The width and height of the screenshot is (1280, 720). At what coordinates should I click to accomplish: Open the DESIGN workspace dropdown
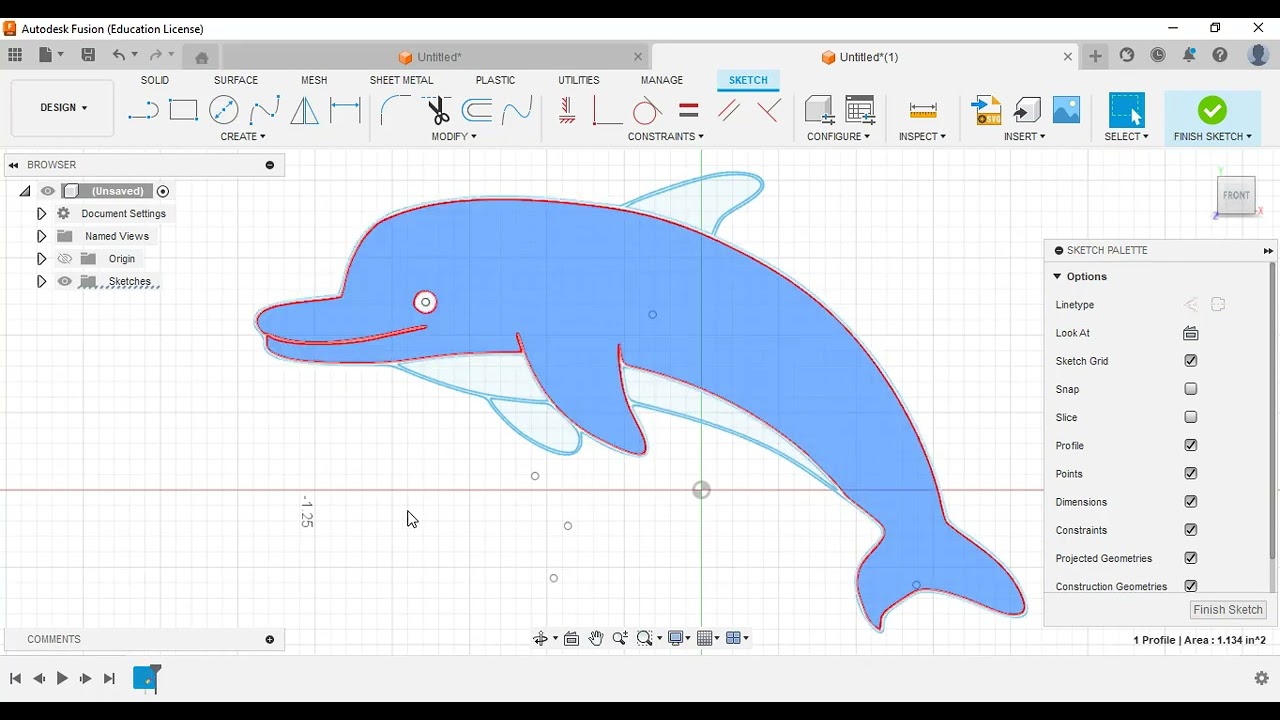63,108
